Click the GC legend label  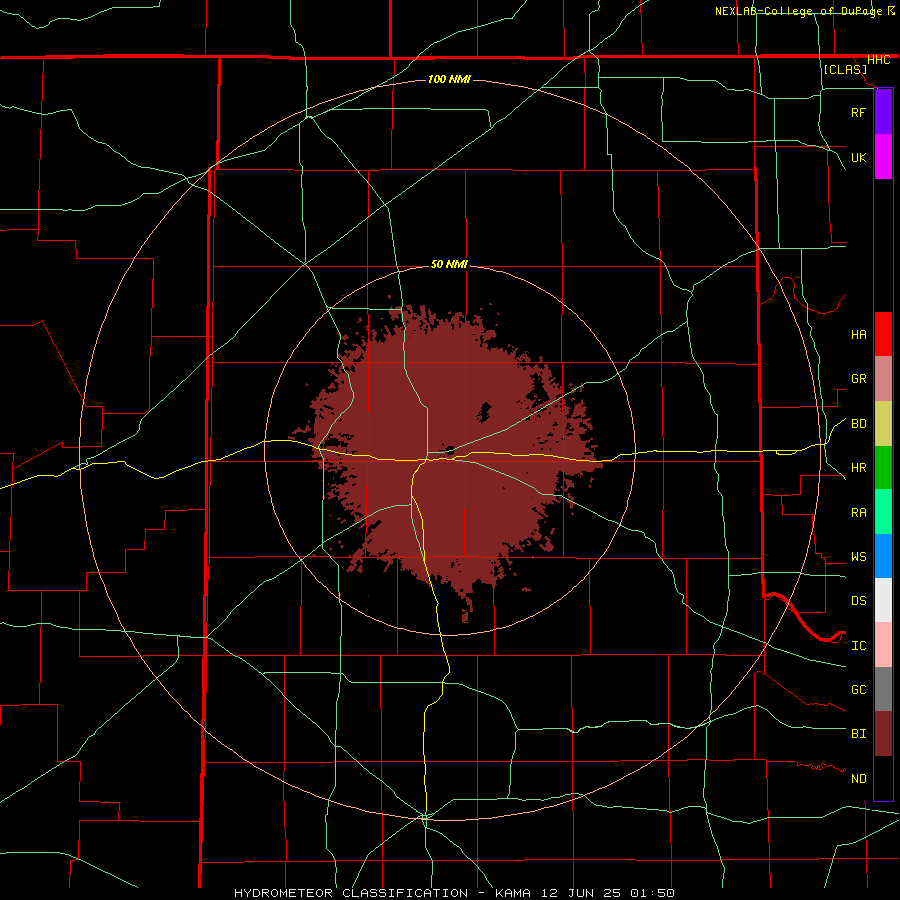point(858,690)
